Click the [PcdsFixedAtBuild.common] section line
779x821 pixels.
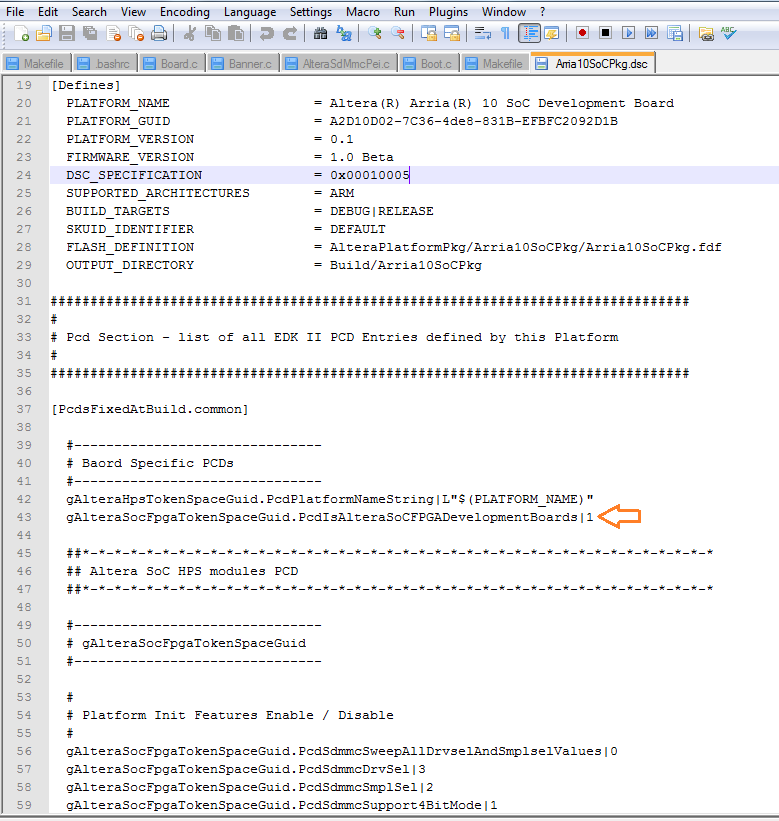pos(150,409)
